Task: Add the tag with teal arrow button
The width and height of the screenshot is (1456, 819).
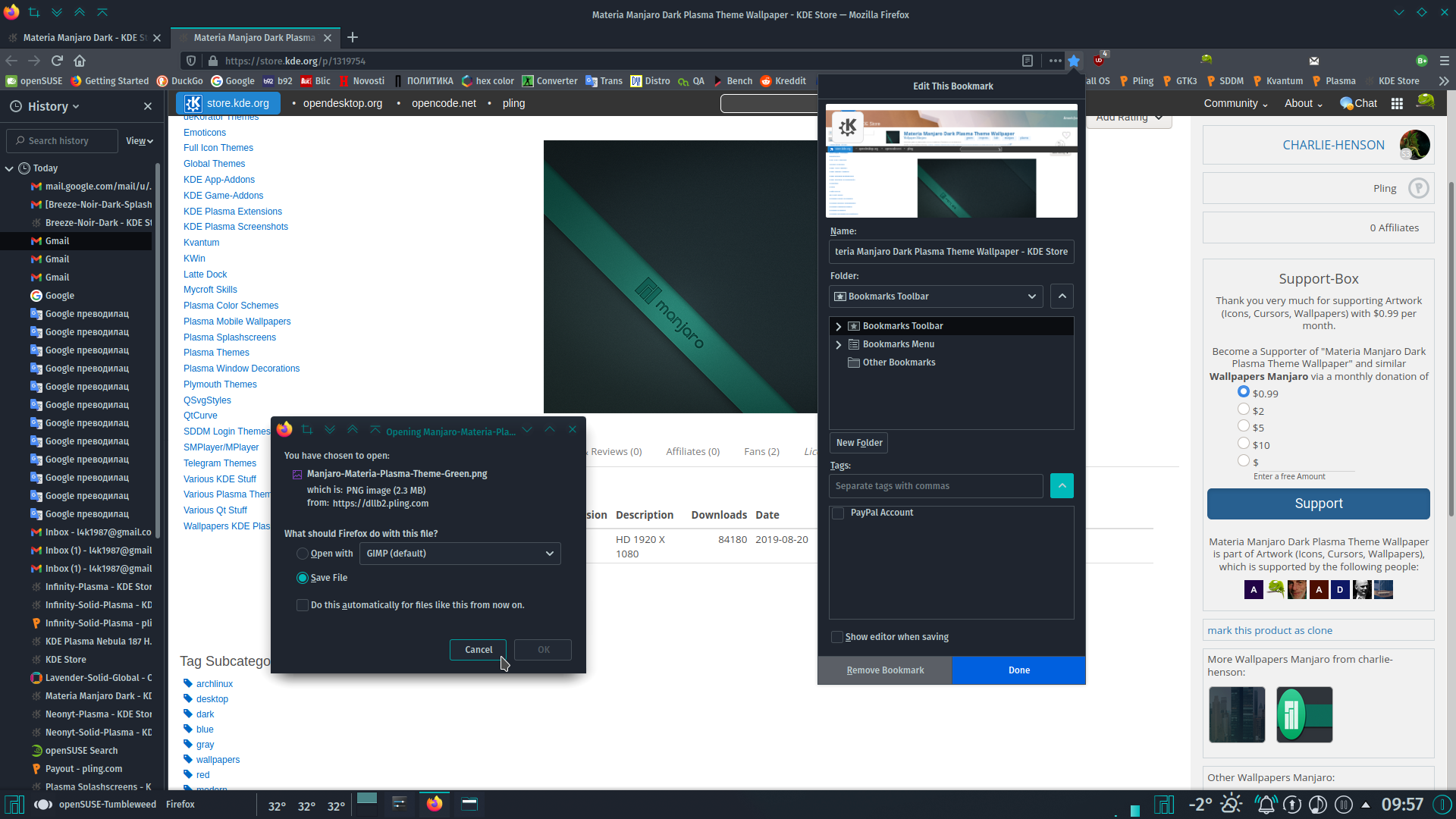Action: point(1062,485)
